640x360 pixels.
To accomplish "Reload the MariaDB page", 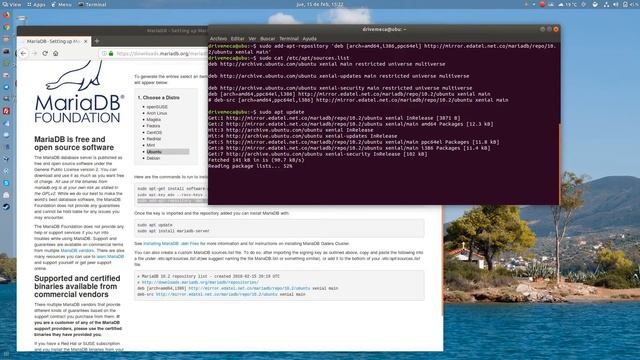I will (x=45, y=53).
